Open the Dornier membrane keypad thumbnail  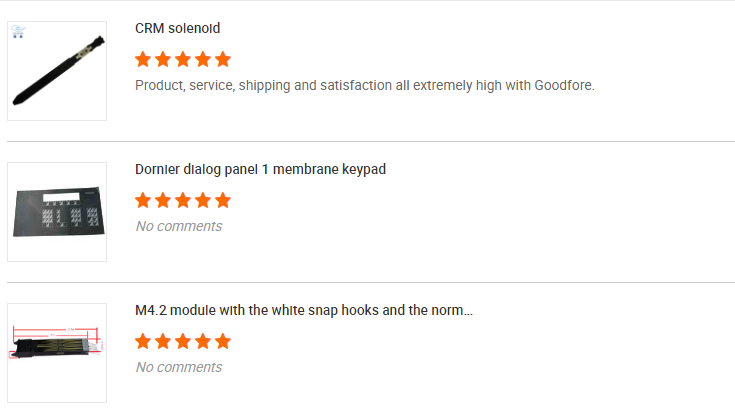[x=57, y=212]
